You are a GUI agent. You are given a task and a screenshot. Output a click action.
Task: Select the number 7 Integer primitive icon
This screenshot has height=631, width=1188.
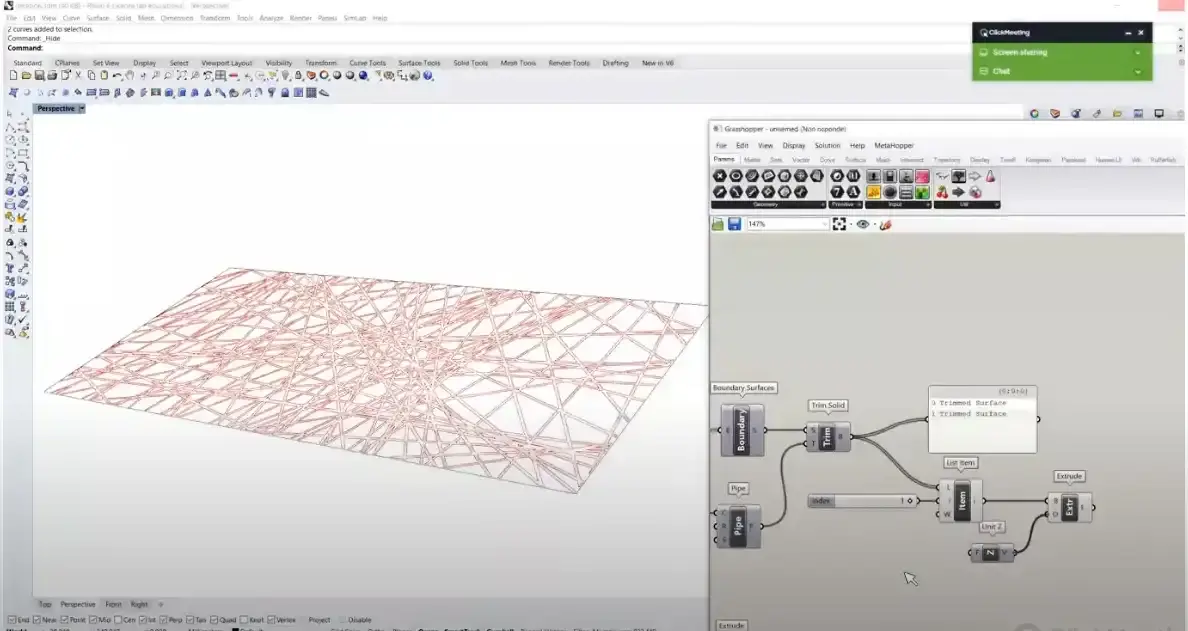pyautogui.click(x=837, y=192)
